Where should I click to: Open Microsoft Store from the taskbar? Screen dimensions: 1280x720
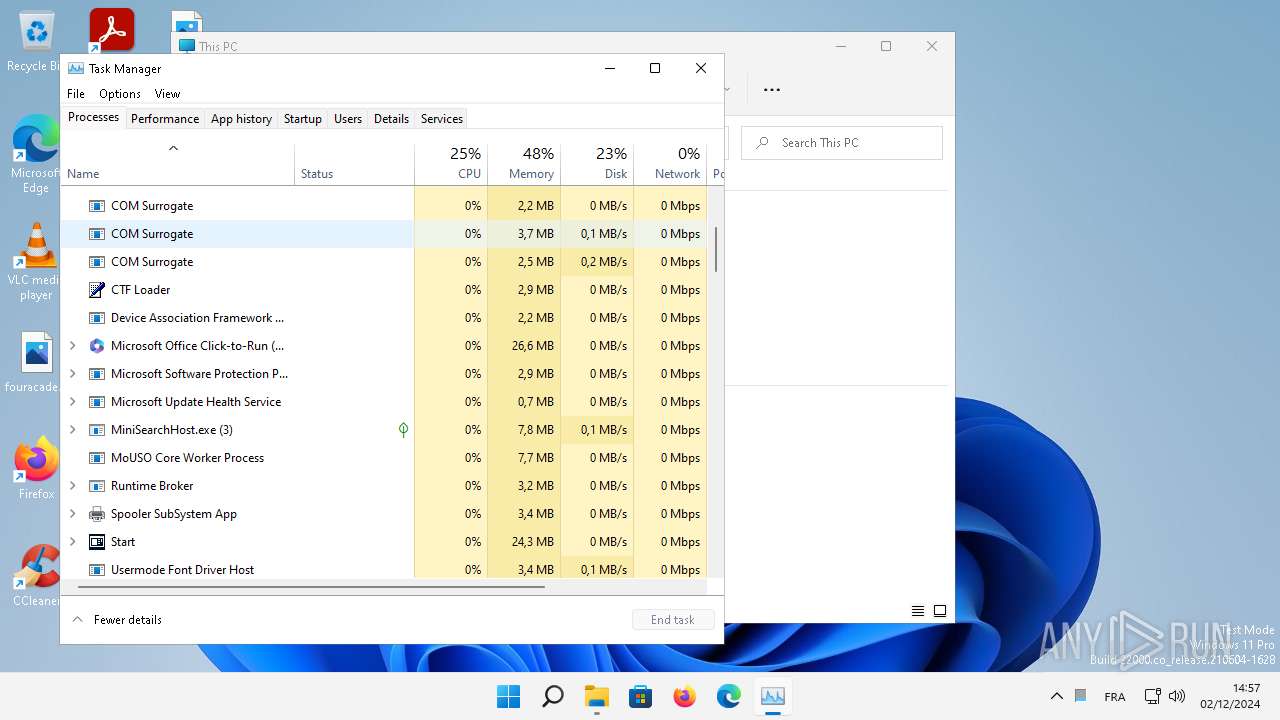[640, 696]
